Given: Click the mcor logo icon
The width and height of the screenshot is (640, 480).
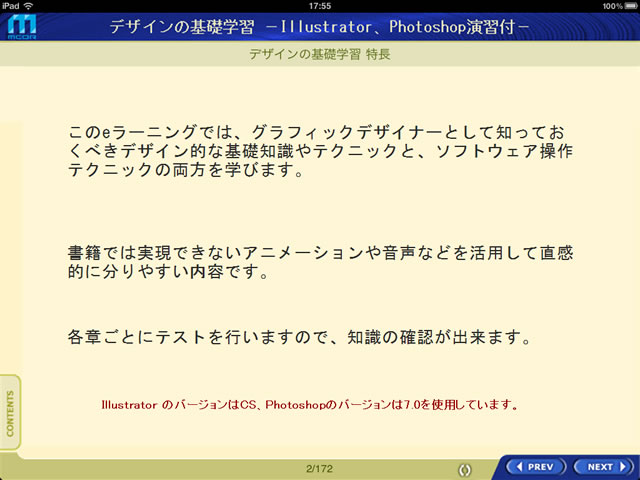Looking at the screenshot, I should pos(22,27).
